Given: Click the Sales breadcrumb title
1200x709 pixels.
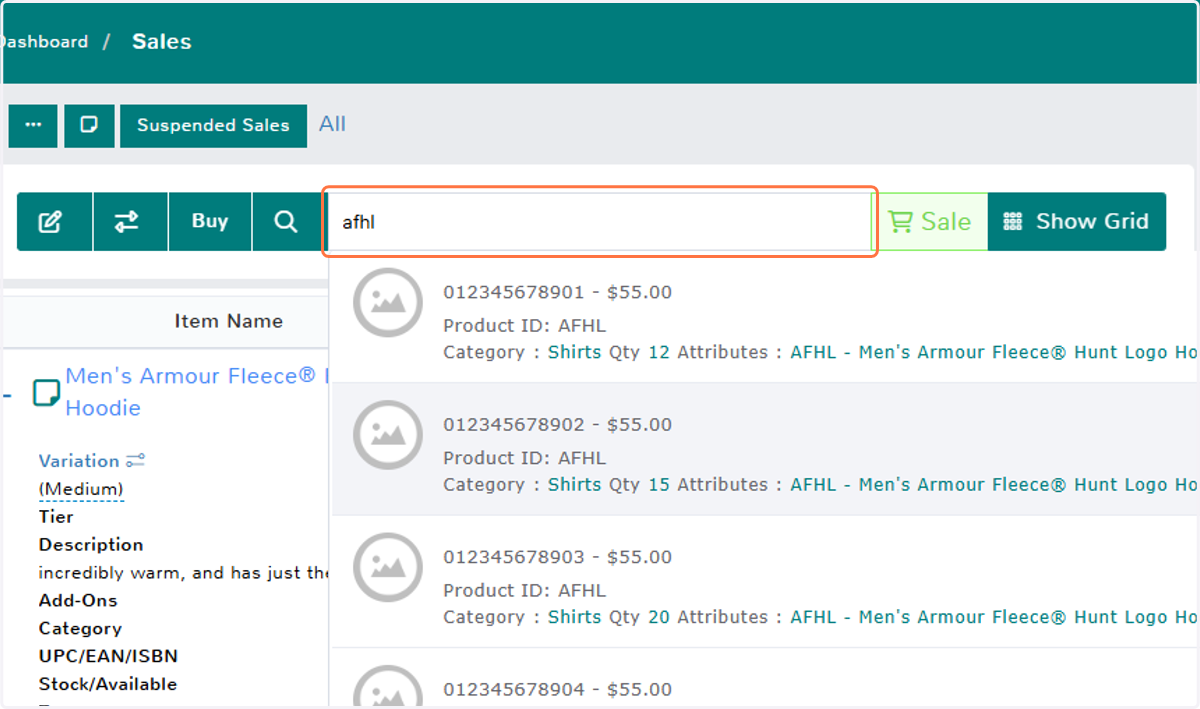Looking at the screenshot, I should click(162, 42).
